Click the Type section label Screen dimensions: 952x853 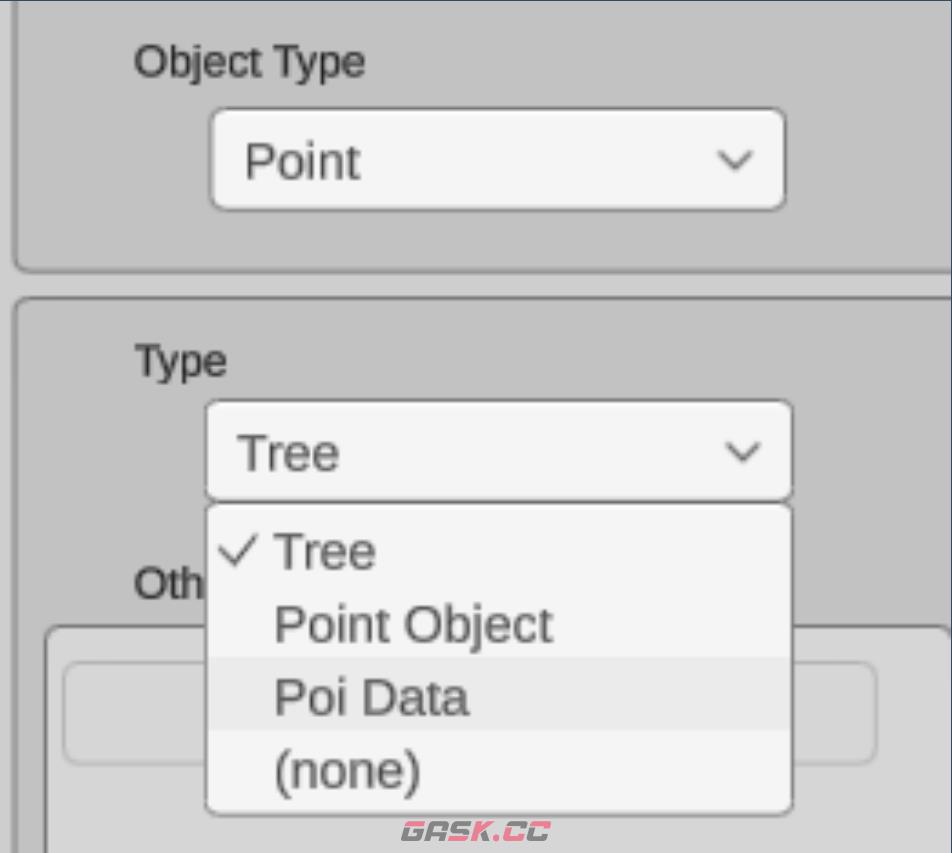coord(181,361)
